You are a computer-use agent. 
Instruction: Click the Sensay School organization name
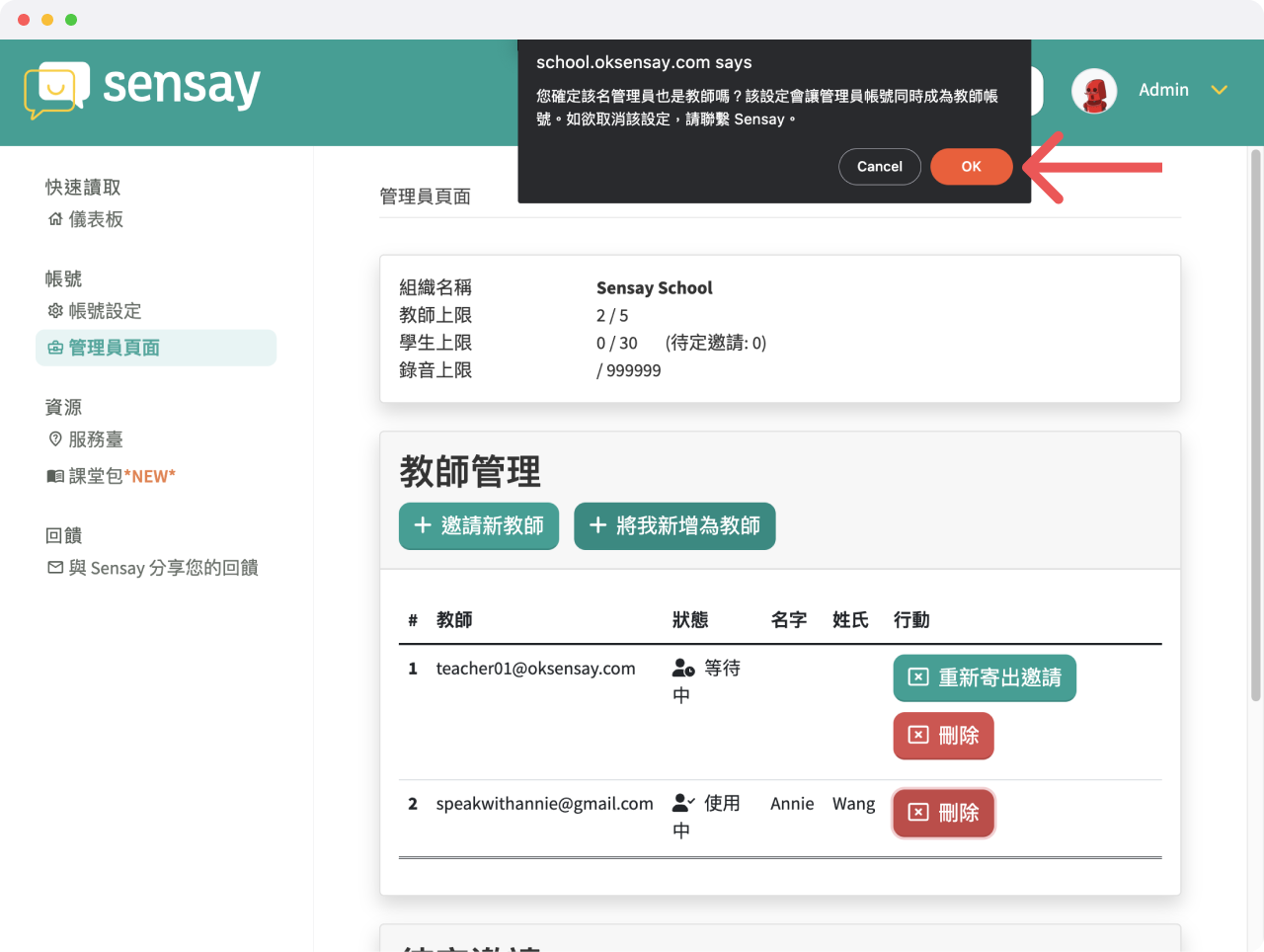pyautogui.click(x=655, y=288)
